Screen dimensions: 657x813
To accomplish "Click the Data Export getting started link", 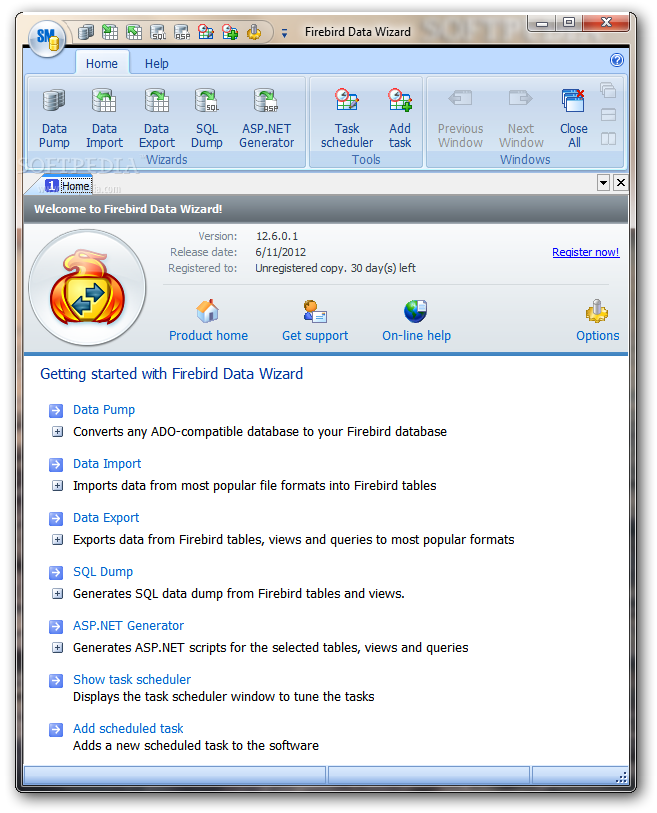I will pyautogui.click(x=106, y=517).
